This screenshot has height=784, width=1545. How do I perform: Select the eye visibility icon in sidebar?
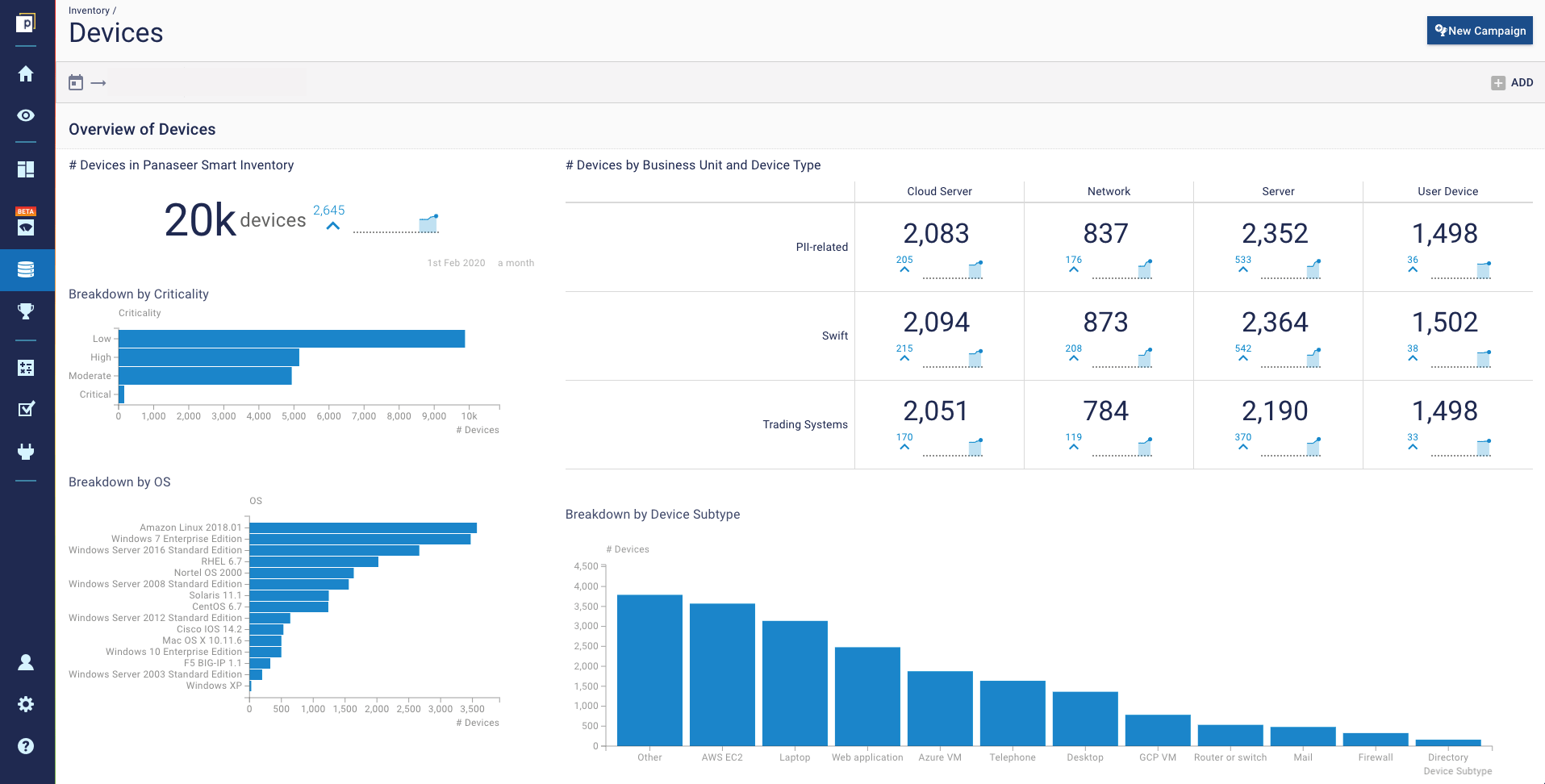click(x=26, y=115)
